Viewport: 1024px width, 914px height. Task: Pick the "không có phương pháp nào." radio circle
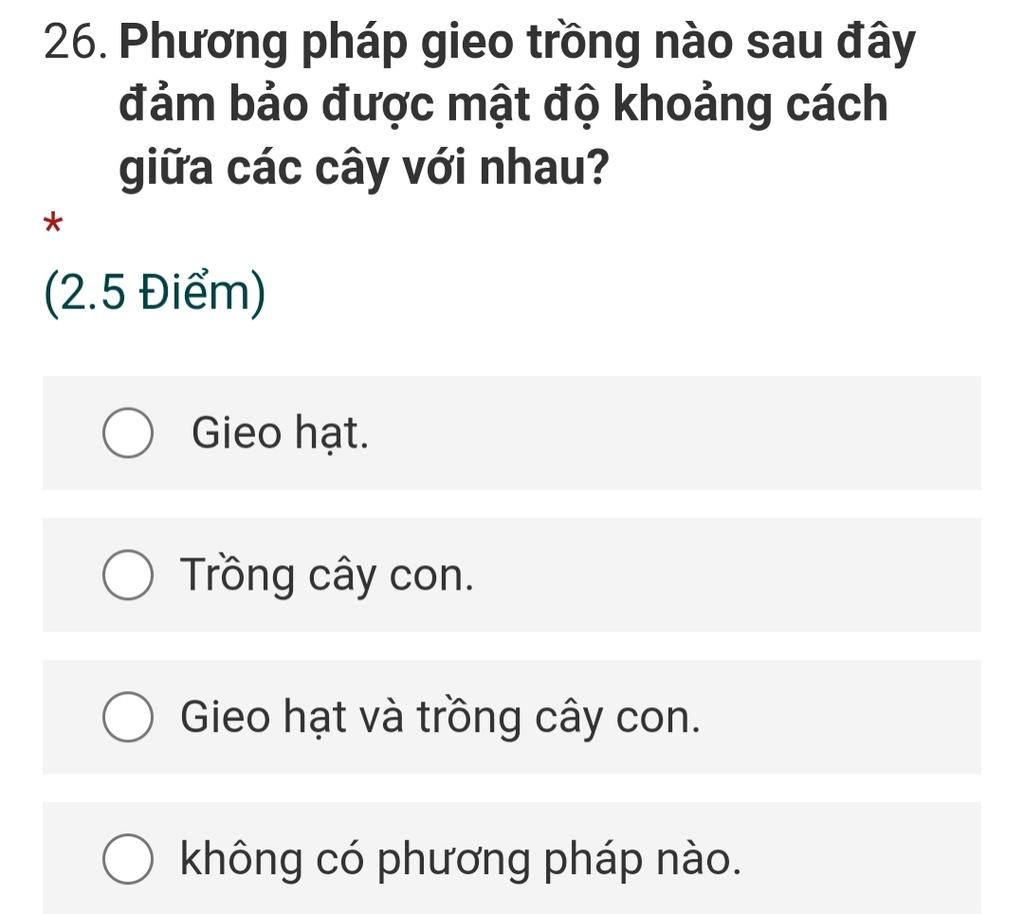click(x=128, y=859)
